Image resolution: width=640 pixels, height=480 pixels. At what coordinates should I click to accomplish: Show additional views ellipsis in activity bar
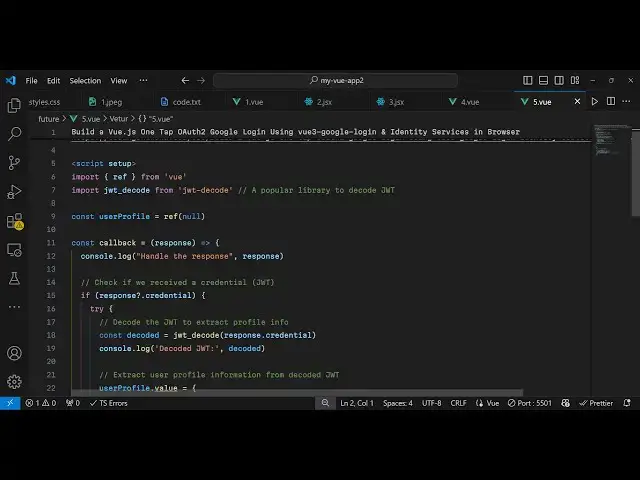[14, 307]
